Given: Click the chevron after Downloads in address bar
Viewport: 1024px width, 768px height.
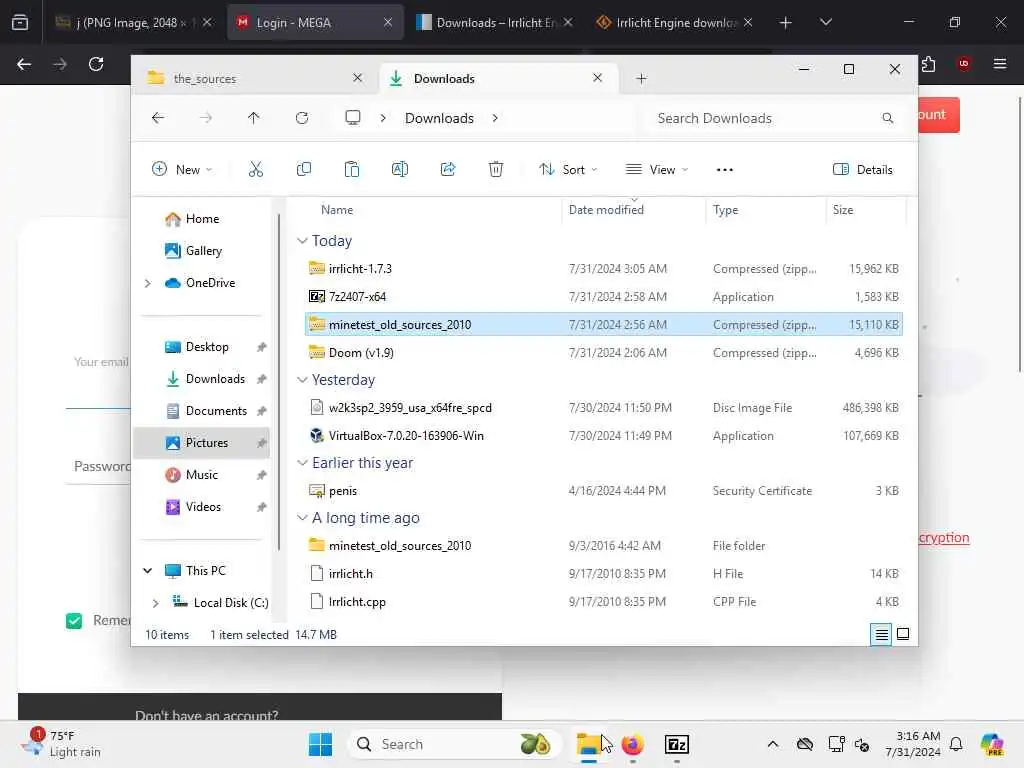Looking at the screenshot, I should coord(495,118).
